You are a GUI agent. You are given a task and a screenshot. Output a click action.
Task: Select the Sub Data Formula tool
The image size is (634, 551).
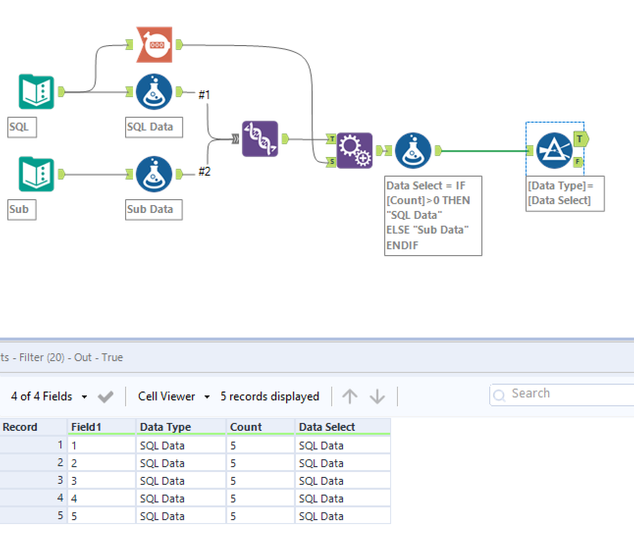pos(154,174)
